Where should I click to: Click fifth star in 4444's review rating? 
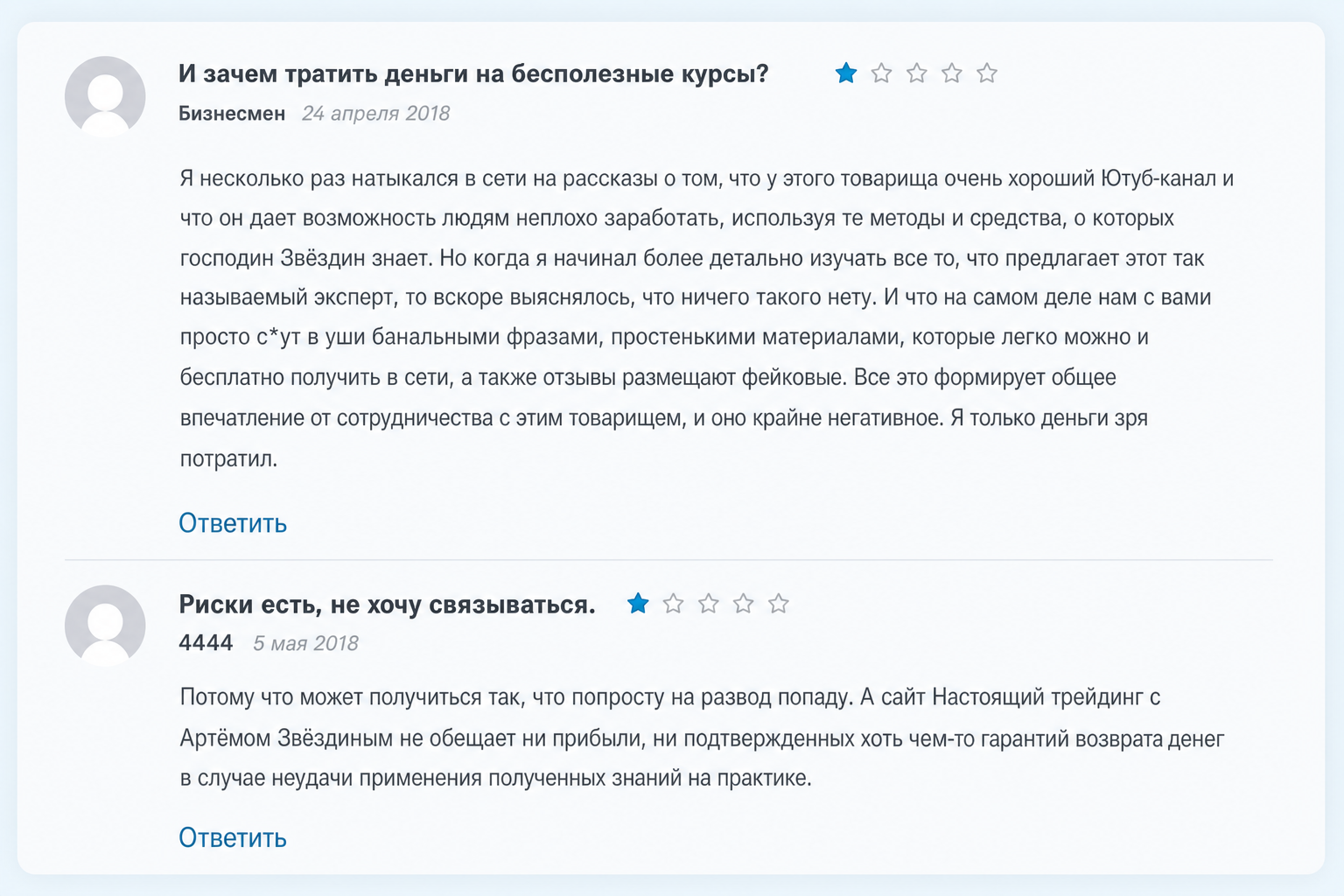(x=778, y=604)
